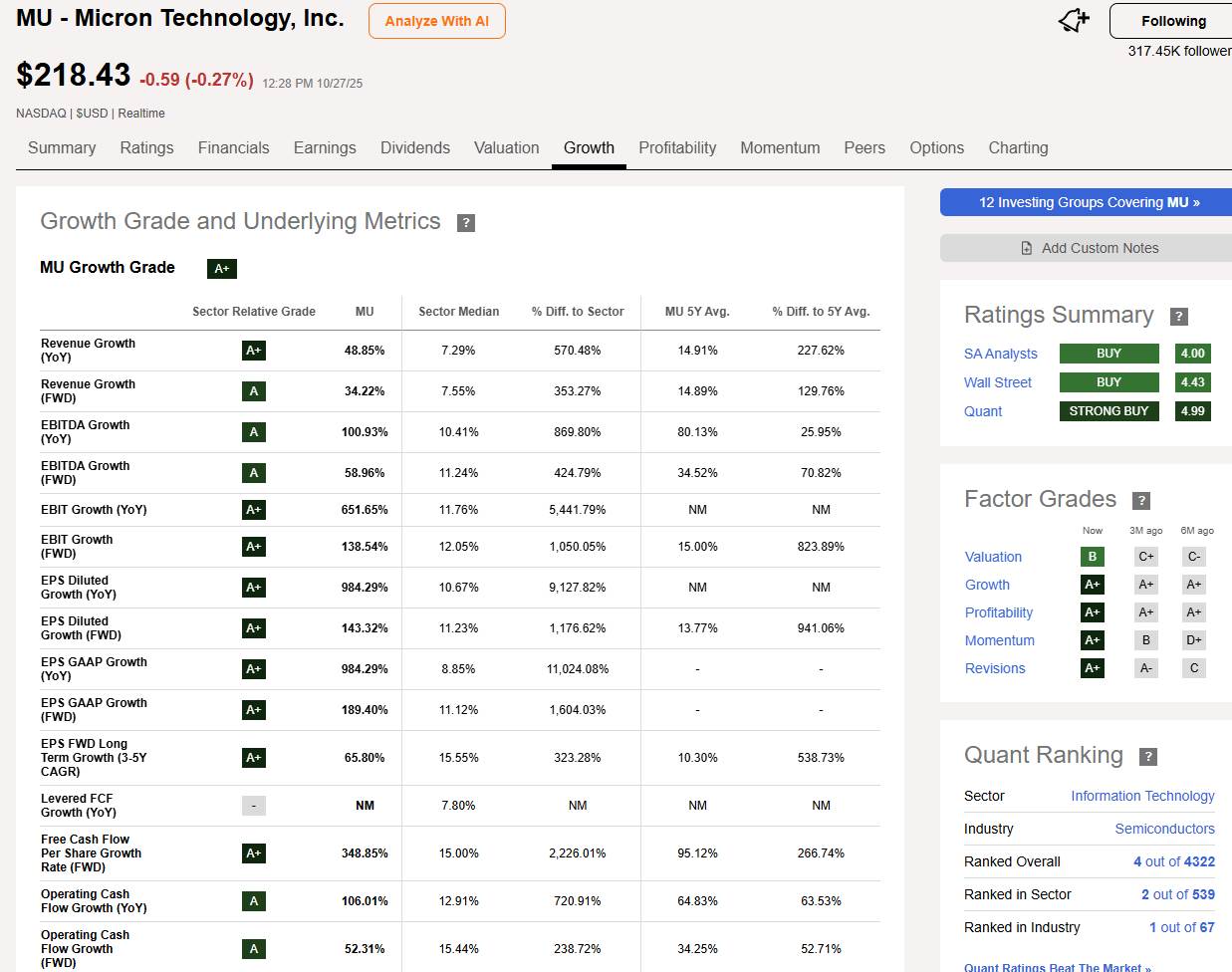
Task: Switch to the Valuation tab
Action: [x=506, y=147]
